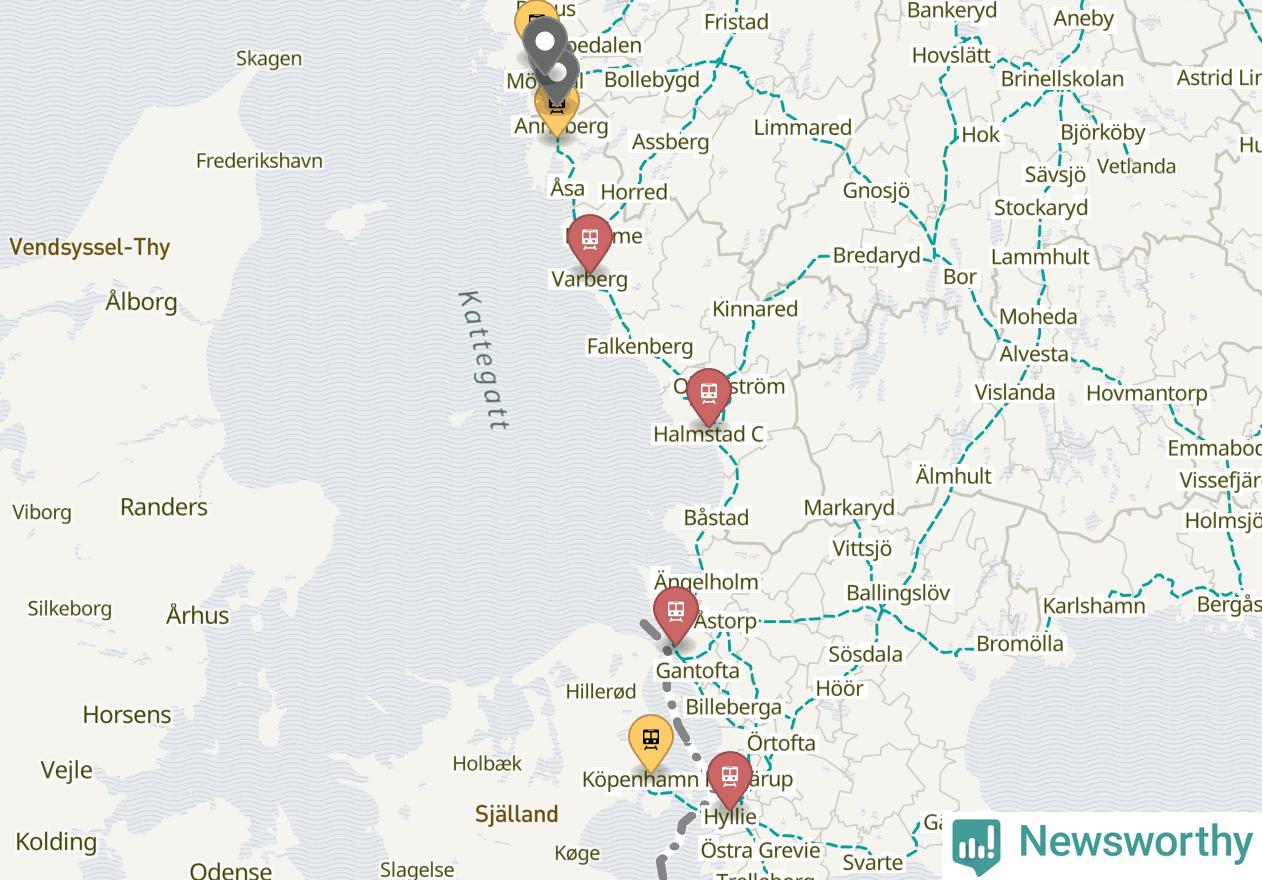This screenshot has width=1262, height=880.
Task: Click the yellow train marker at Anneberg
Action: tap(557, 110)
